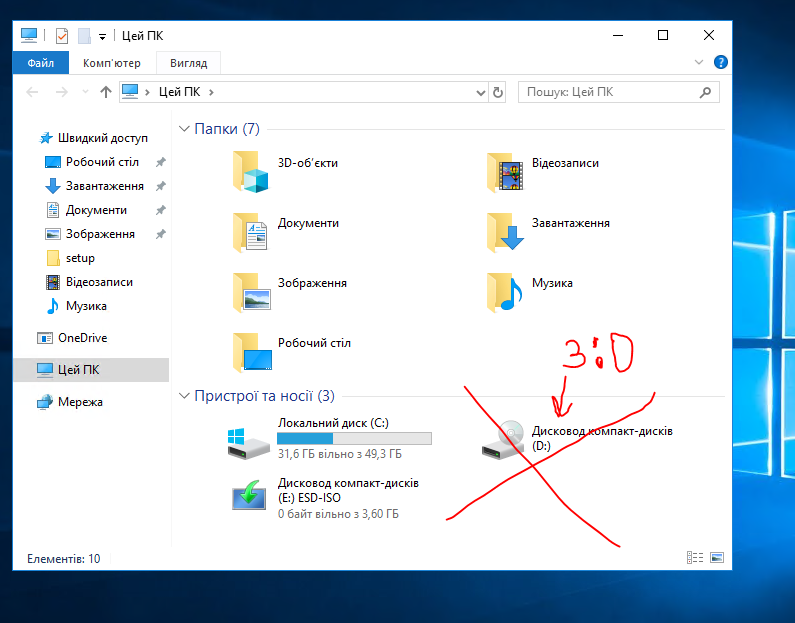The image size is (795, 623).
Task: Expand the ribbon with the chevron
Action: click(x=699, y=63)
